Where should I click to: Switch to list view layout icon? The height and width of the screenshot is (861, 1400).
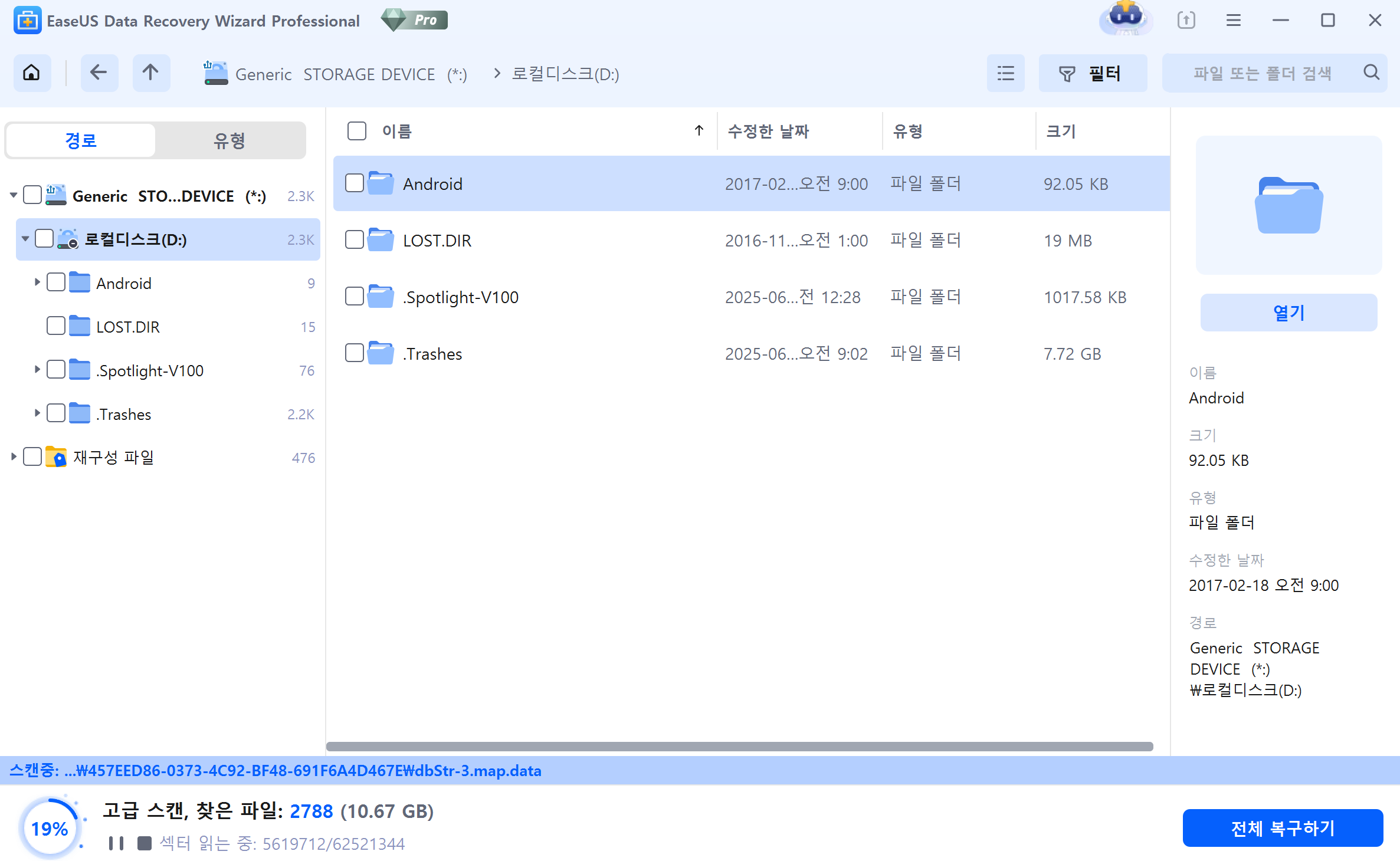pos(1005,73)
